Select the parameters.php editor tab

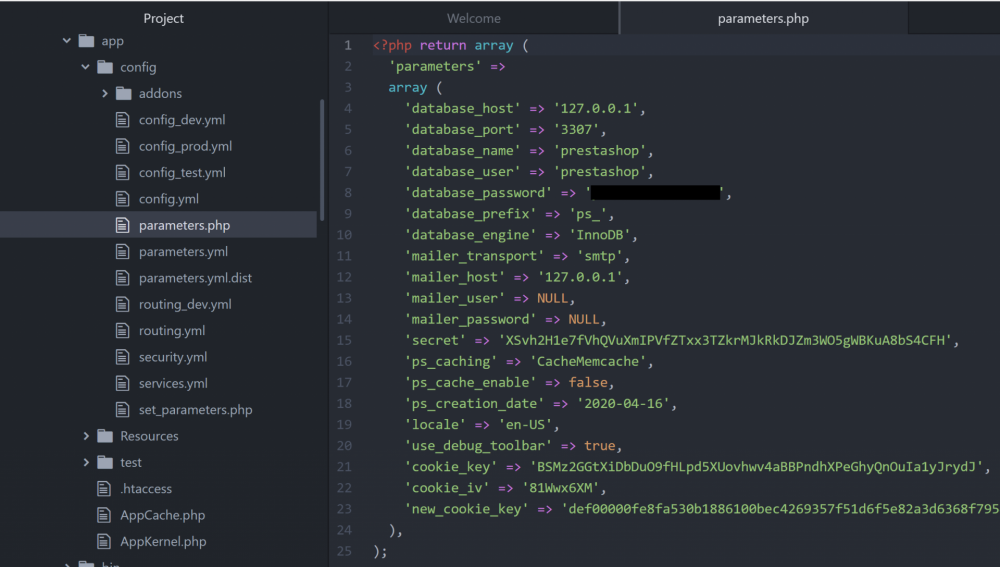[763, 18]
